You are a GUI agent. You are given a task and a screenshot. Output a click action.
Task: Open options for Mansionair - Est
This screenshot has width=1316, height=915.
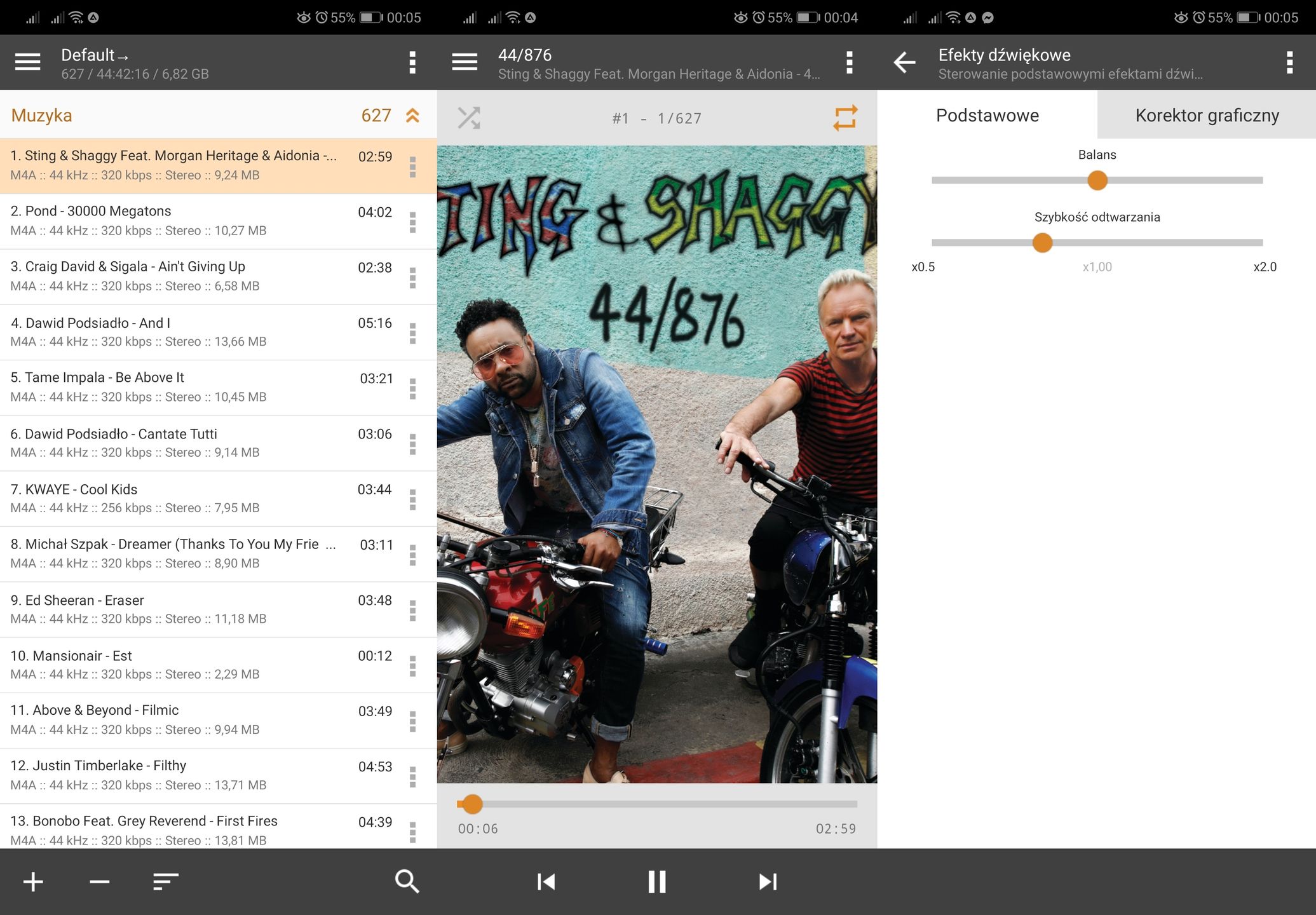point(412,666)
